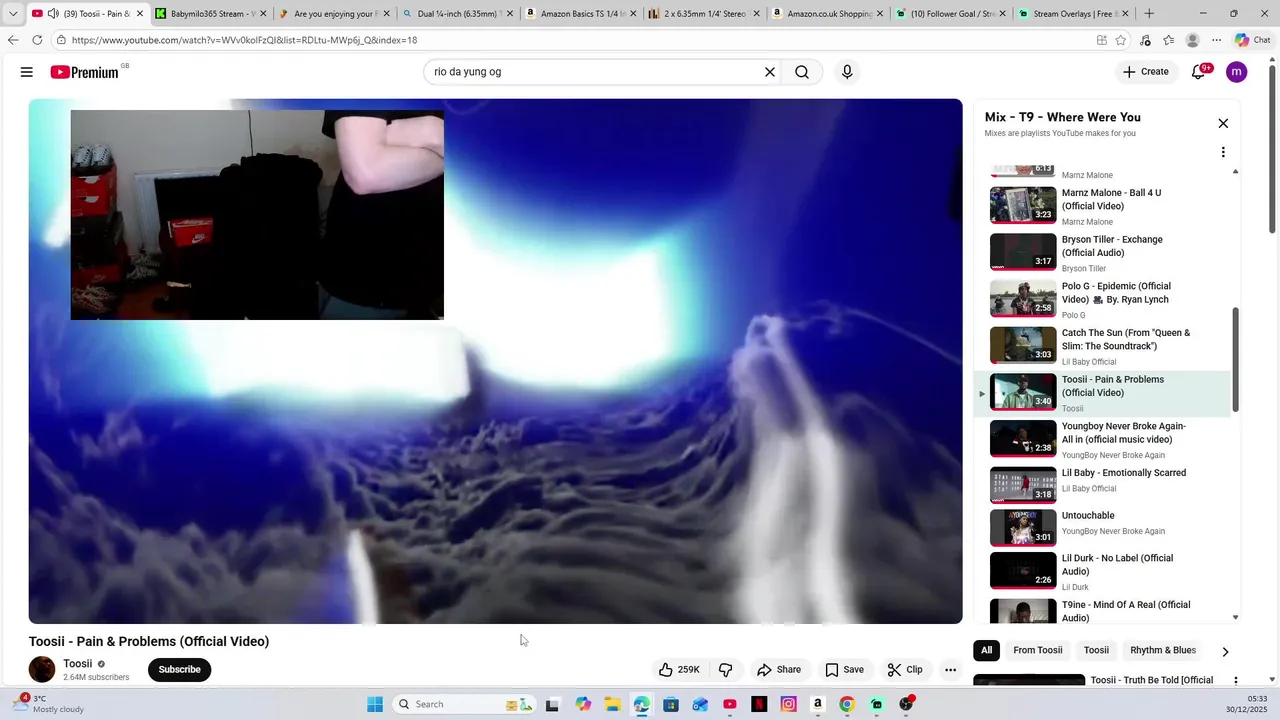
Task: Select the Toosii filter chip
Action: [1097, 650]
